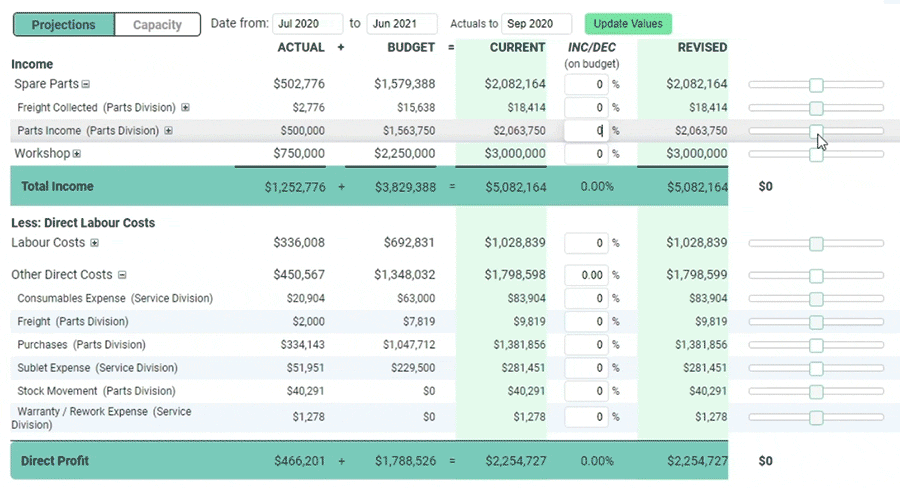Edit Freight (Parts Division) inc/dec percentage field
900x488 pixels.
pyautogui.click(x=585, y=322)
